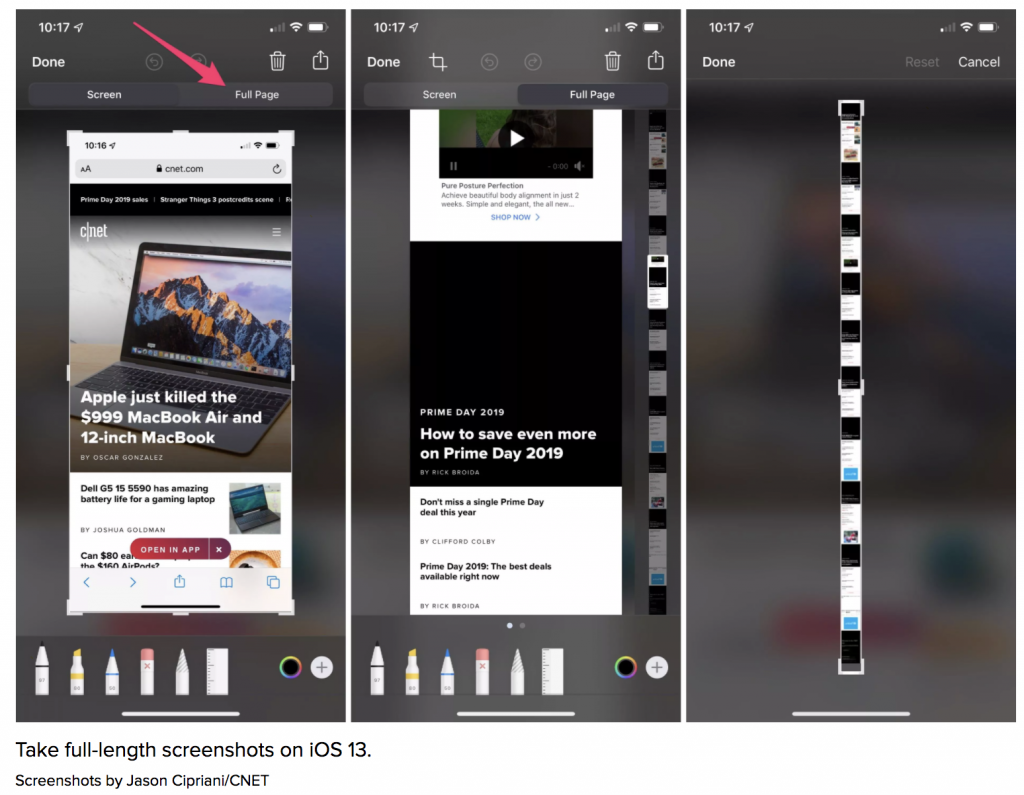Tap the cnet logo on the captured page
This screenshot has width=1024, height=795.
[93, 231]
